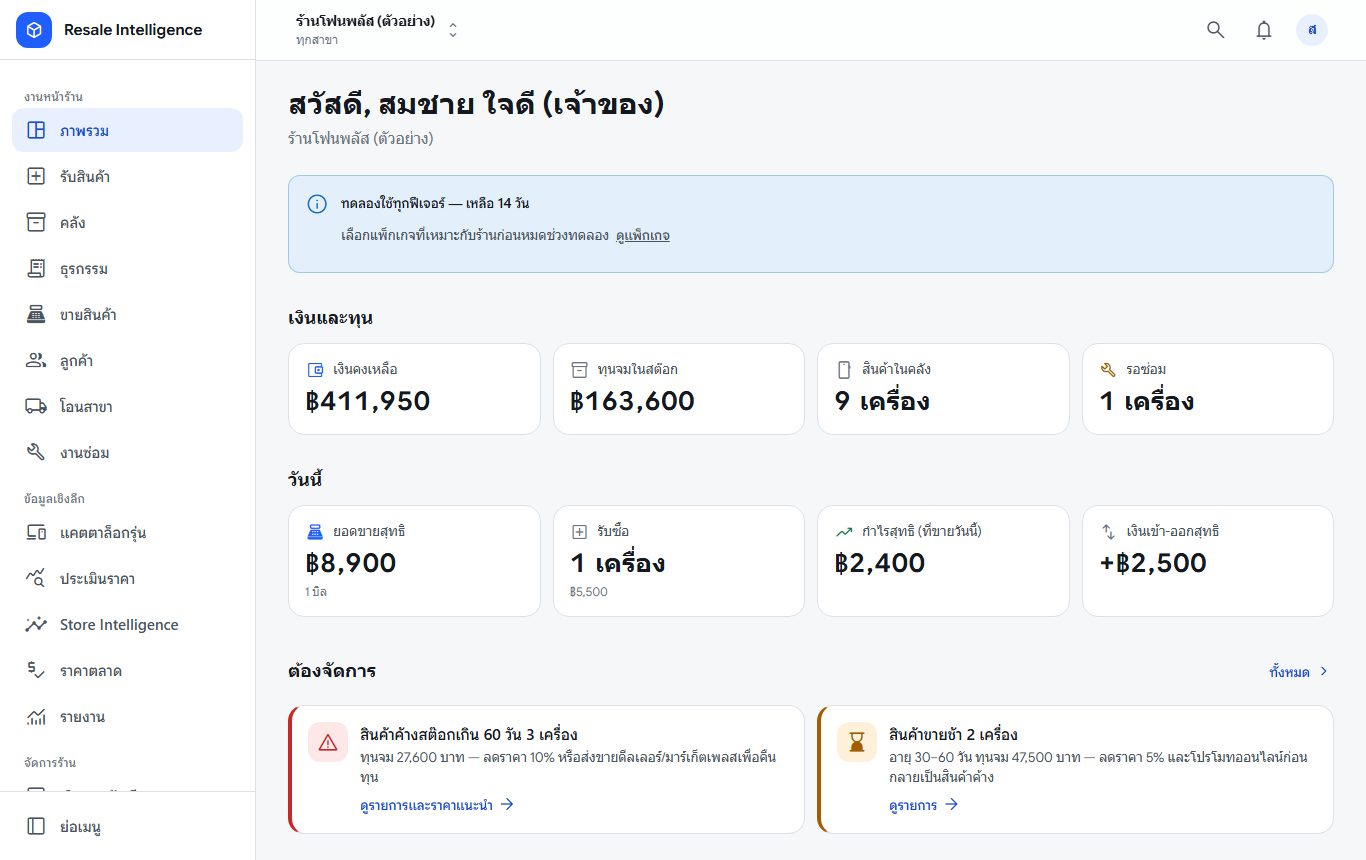Image resolution: width=1366 pixels, height=860 pixels.
Task: Click the Store Intelligence graph icon
Action: 36,624
